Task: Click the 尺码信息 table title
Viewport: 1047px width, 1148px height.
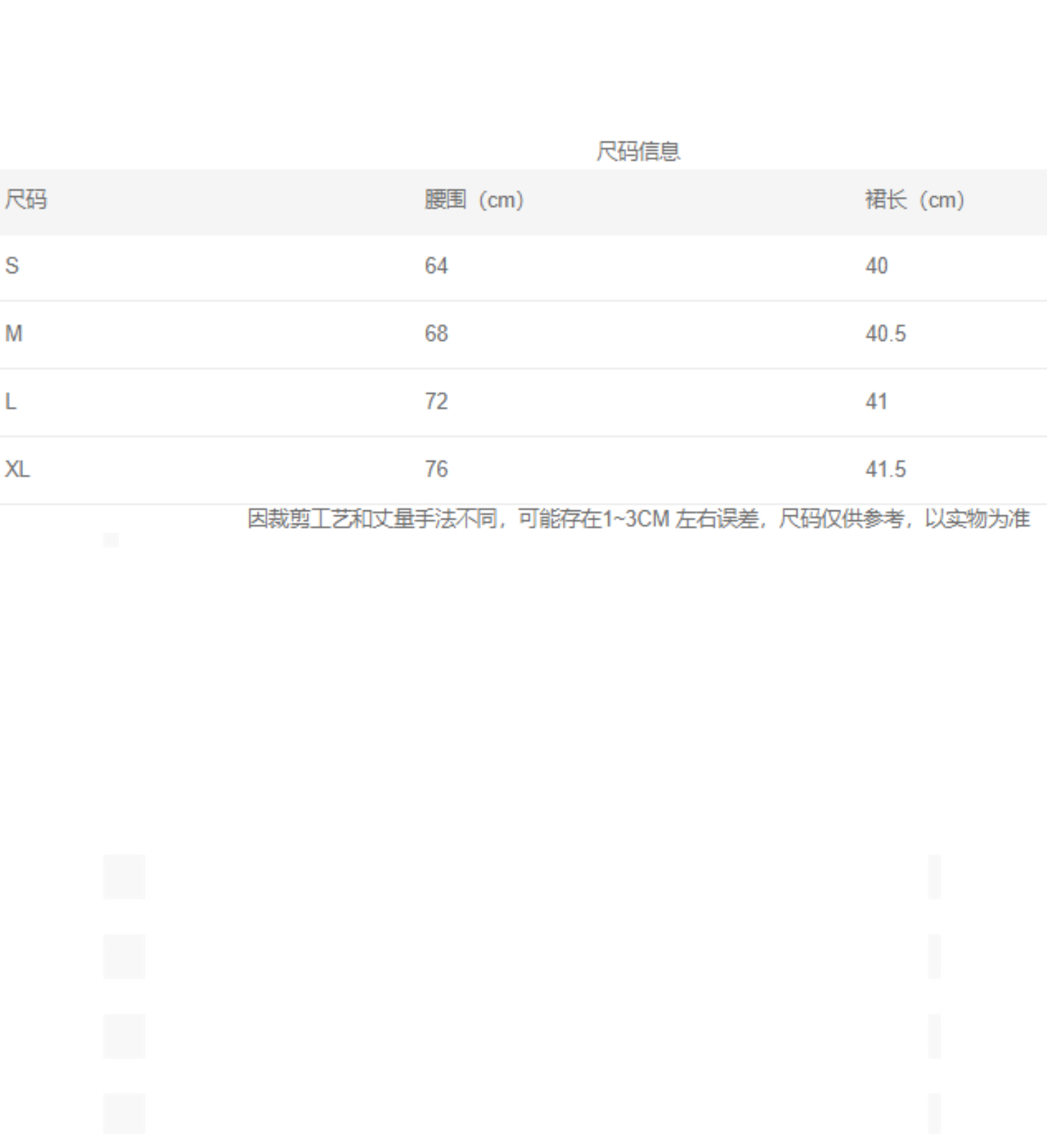Action: click(638, 151)
